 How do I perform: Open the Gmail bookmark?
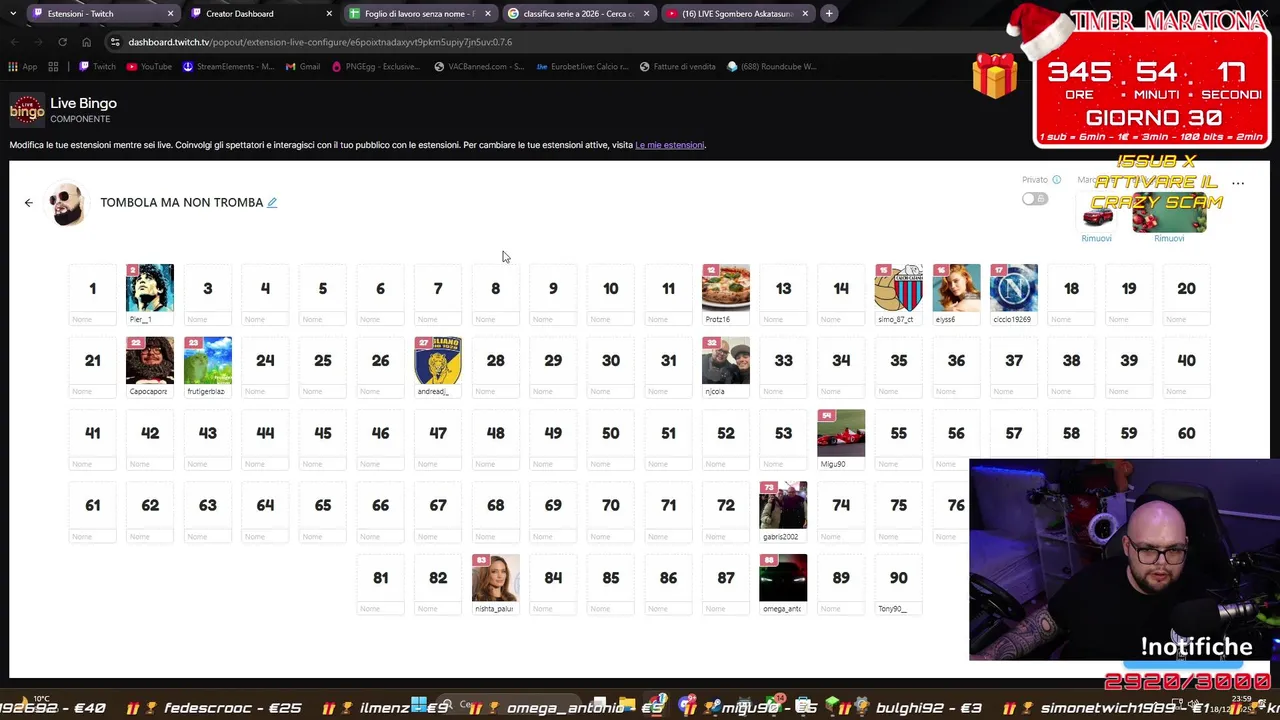(x=303, y=66)
